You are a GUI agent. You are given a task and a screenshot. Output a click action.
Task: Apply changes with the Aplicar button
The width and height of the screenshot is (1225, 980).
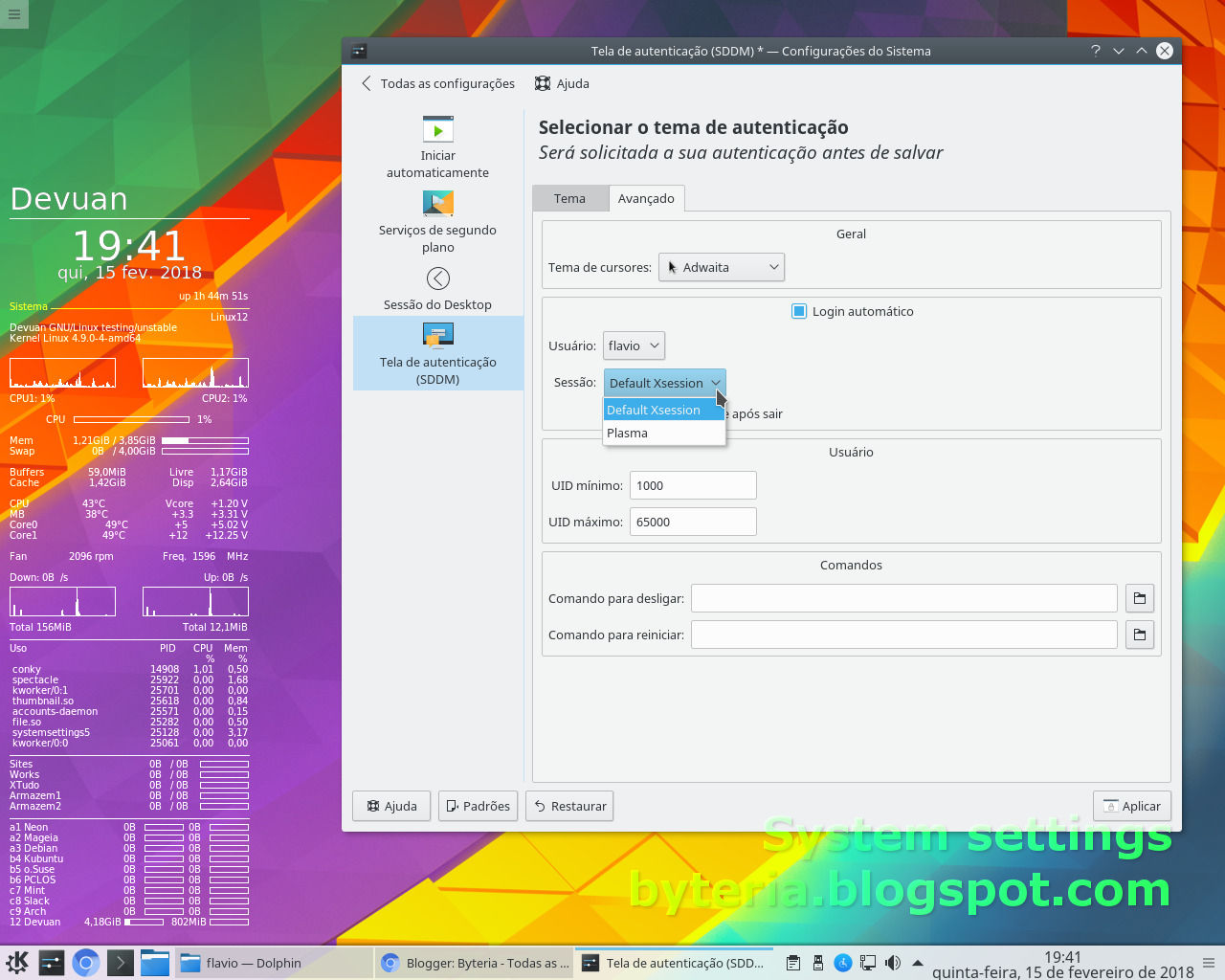1132,806
